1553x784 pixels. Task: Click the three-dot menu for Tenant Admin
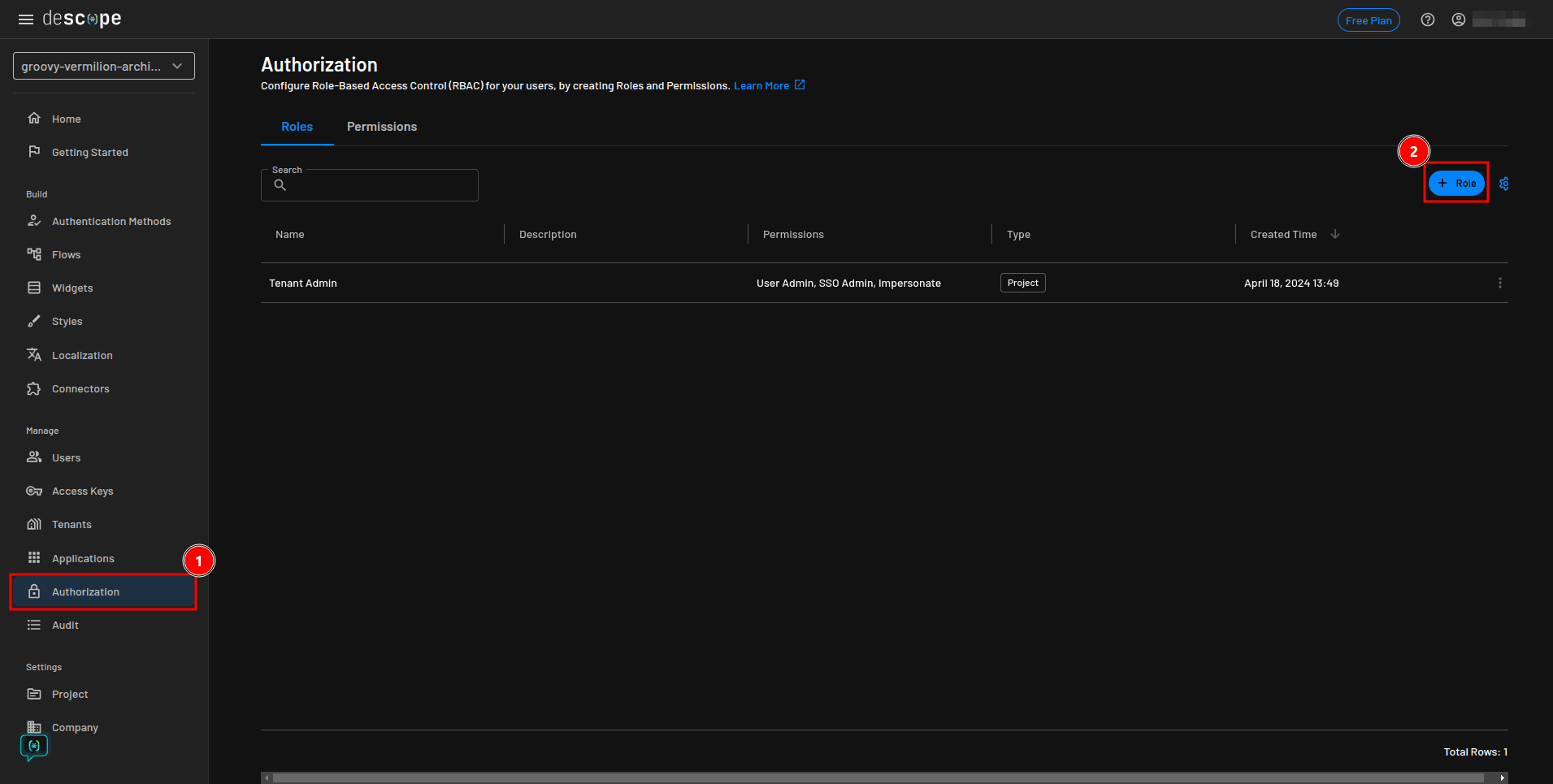(1499, 283)
